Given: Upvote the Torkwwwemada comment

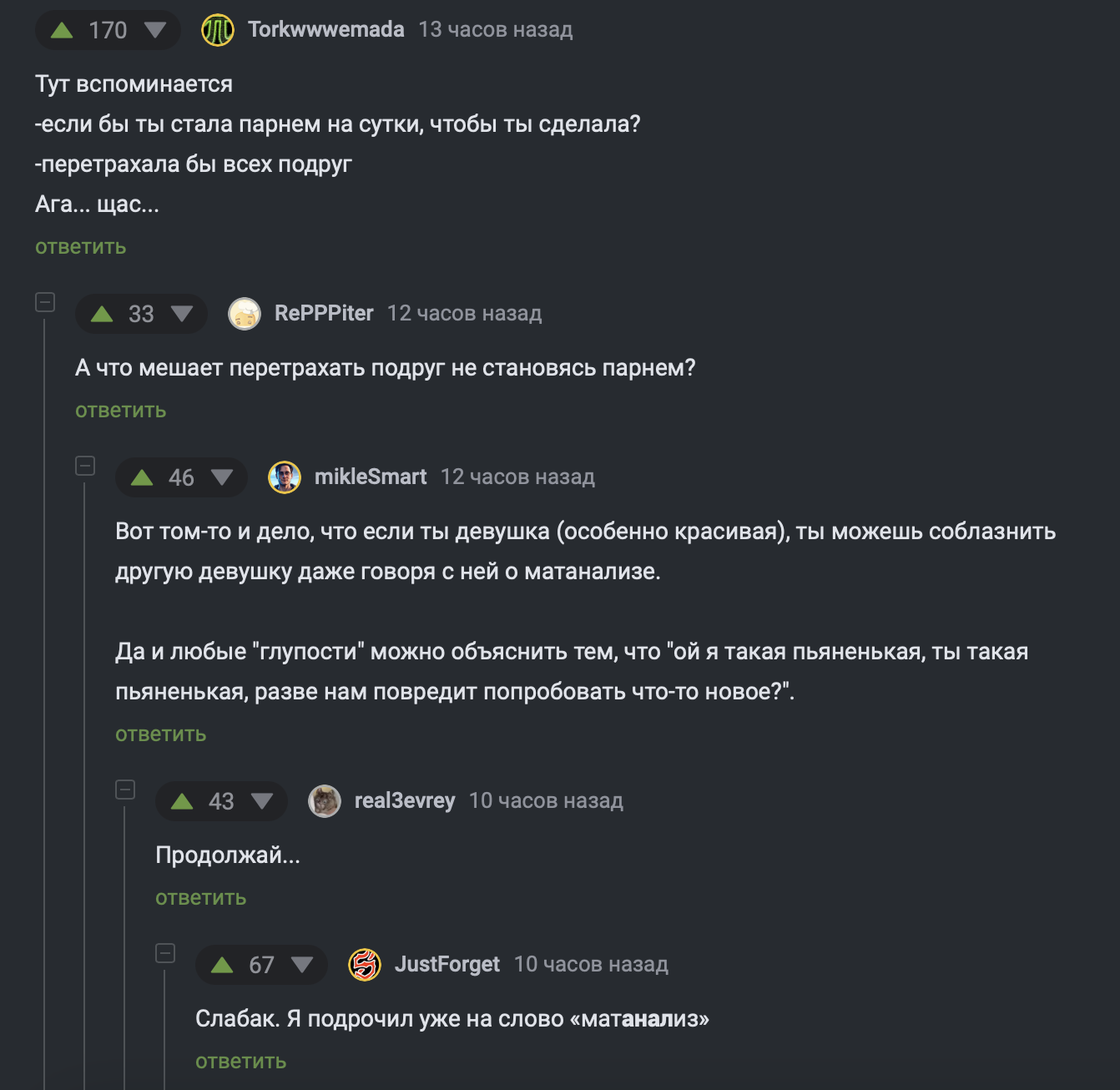Looking at the screenshot, I should pyautogui.click(x=62, y=31).
